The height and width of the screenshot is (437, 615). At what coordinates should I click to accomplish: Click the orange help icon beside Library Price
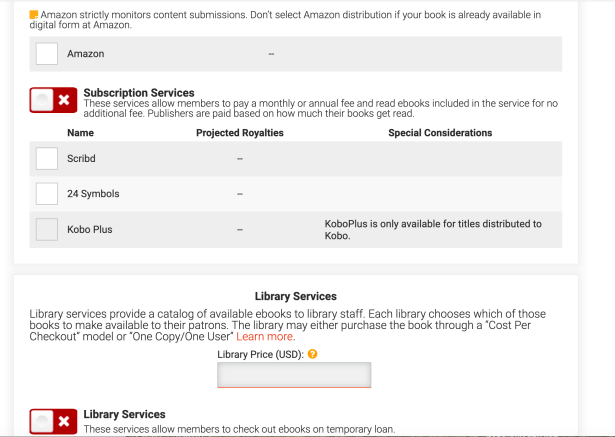click(x=313, y=354)
